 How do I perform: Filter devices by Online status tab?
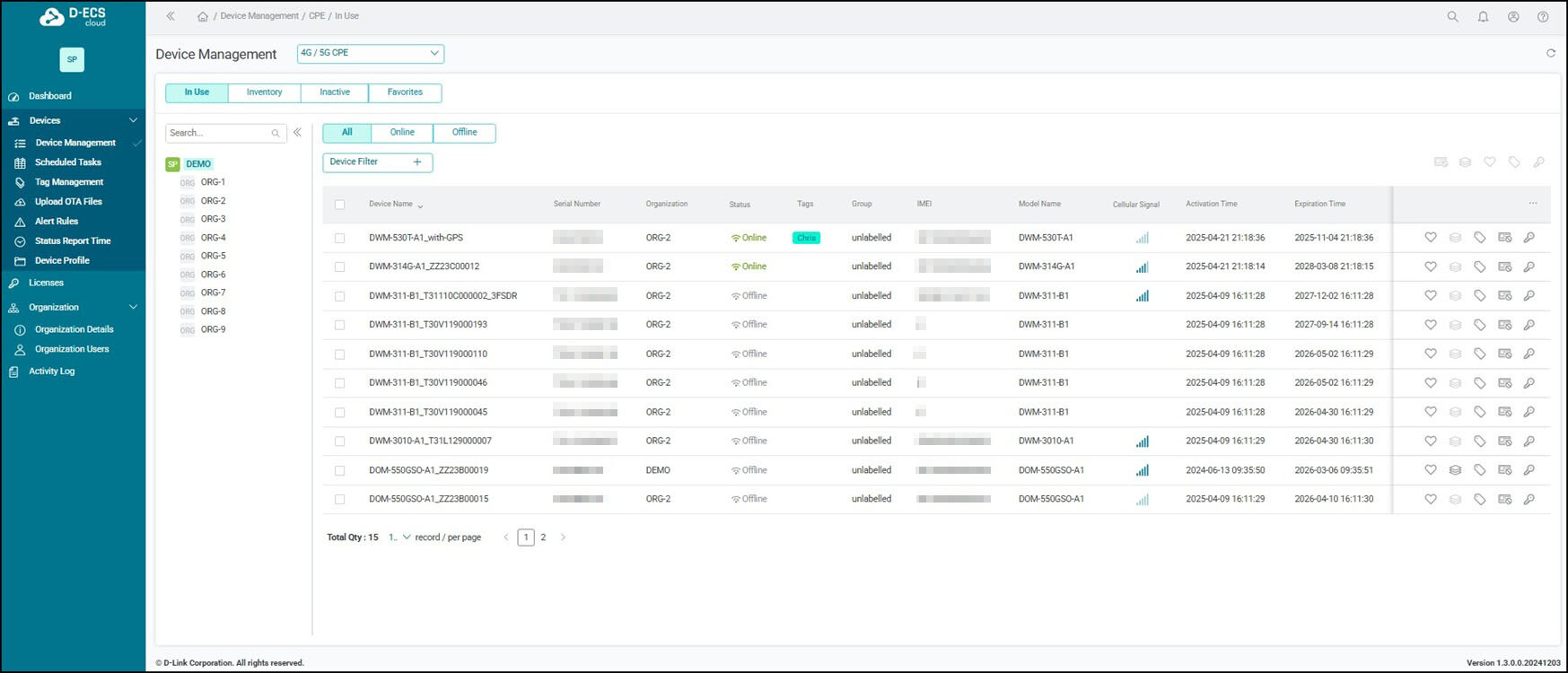tap(402, 133)
